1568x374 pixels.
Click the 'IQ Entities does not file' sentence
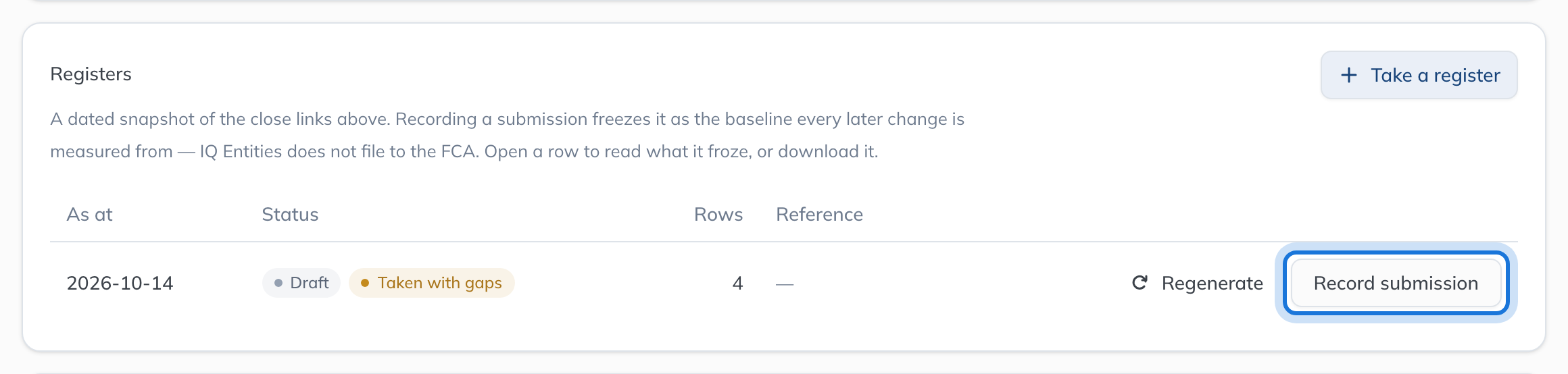(x=339, y=151)
